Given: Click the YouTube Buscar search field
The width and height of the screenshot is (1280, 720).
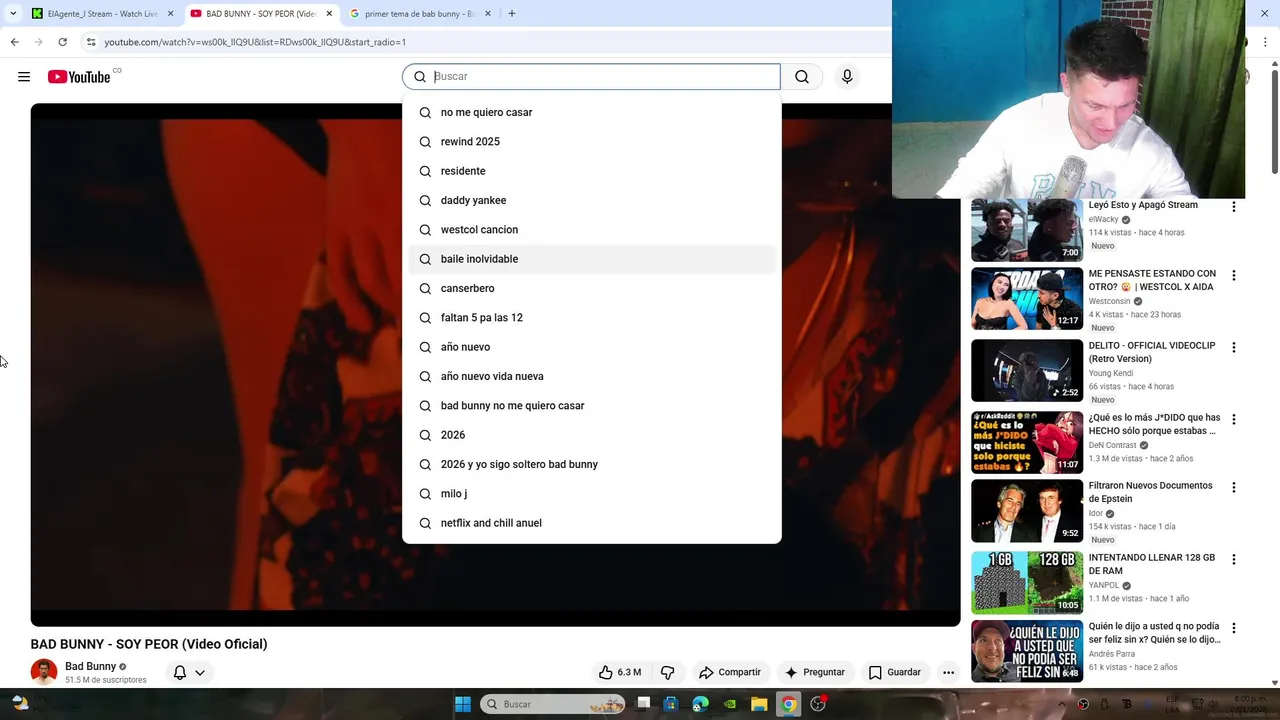Looking at the screenshot, I should click(x=591, y=77).
